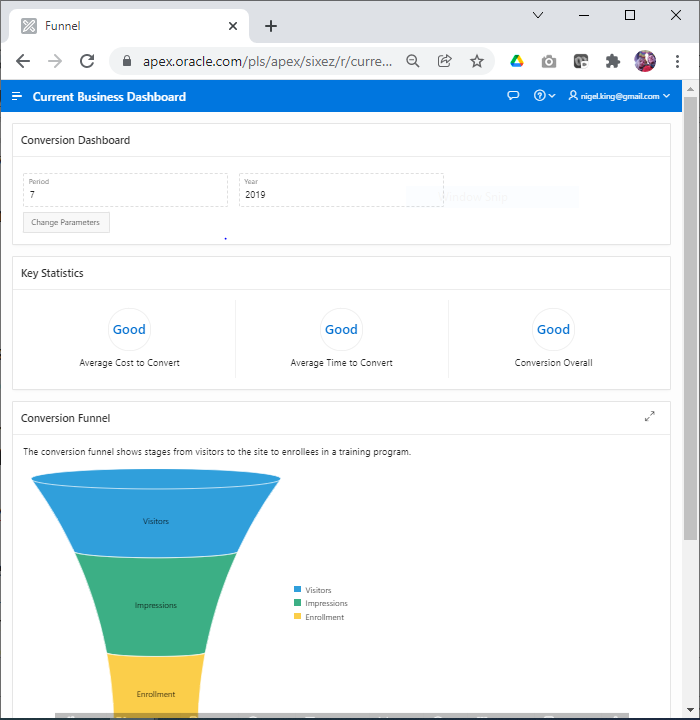The width and height of the screenshot is (700, 720).
Task: Open the Extensions puzzle piece menu
Action: pyautogui.click(x=613, y=61)
